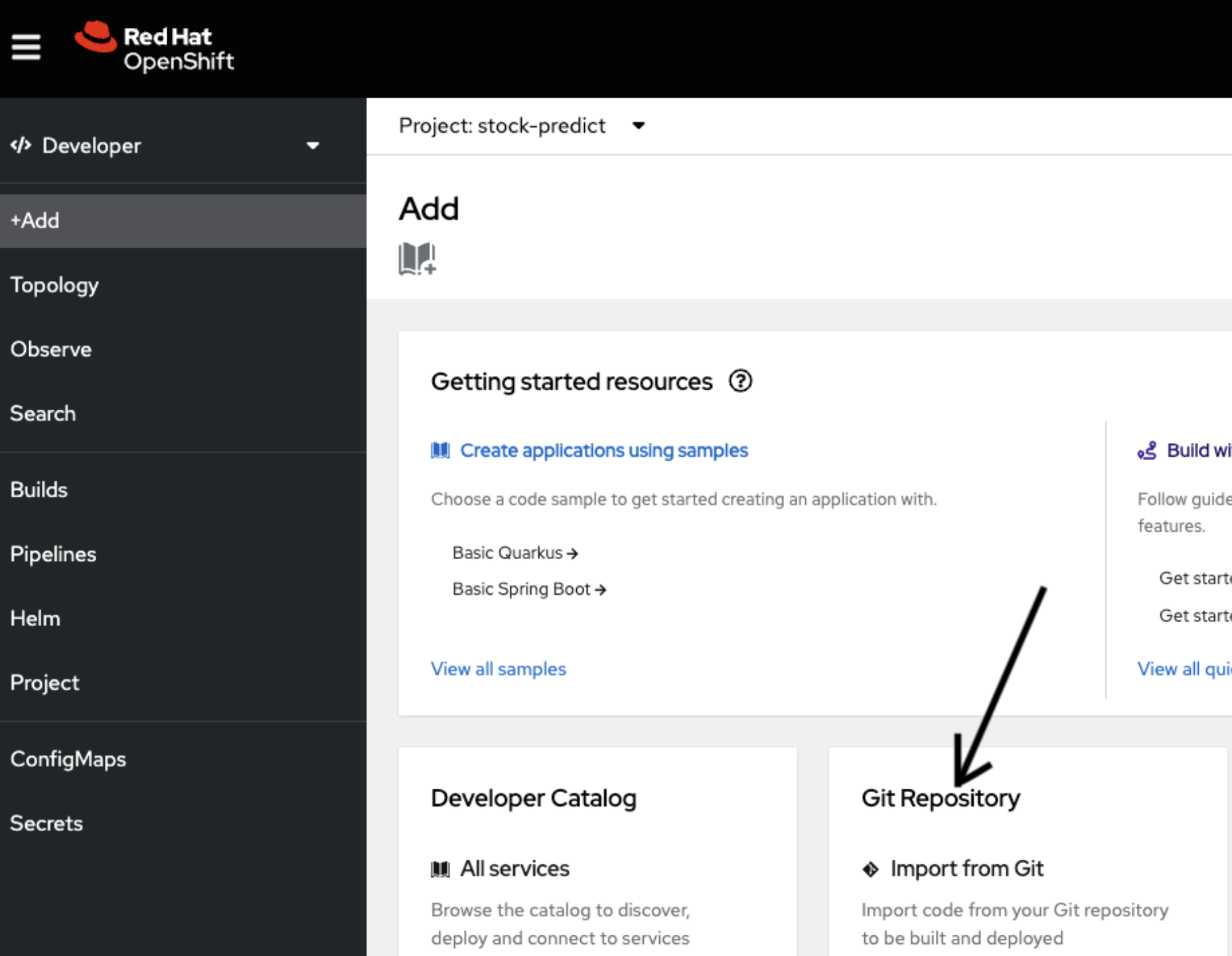Click the book icon beside Create applications

point(440,451)
